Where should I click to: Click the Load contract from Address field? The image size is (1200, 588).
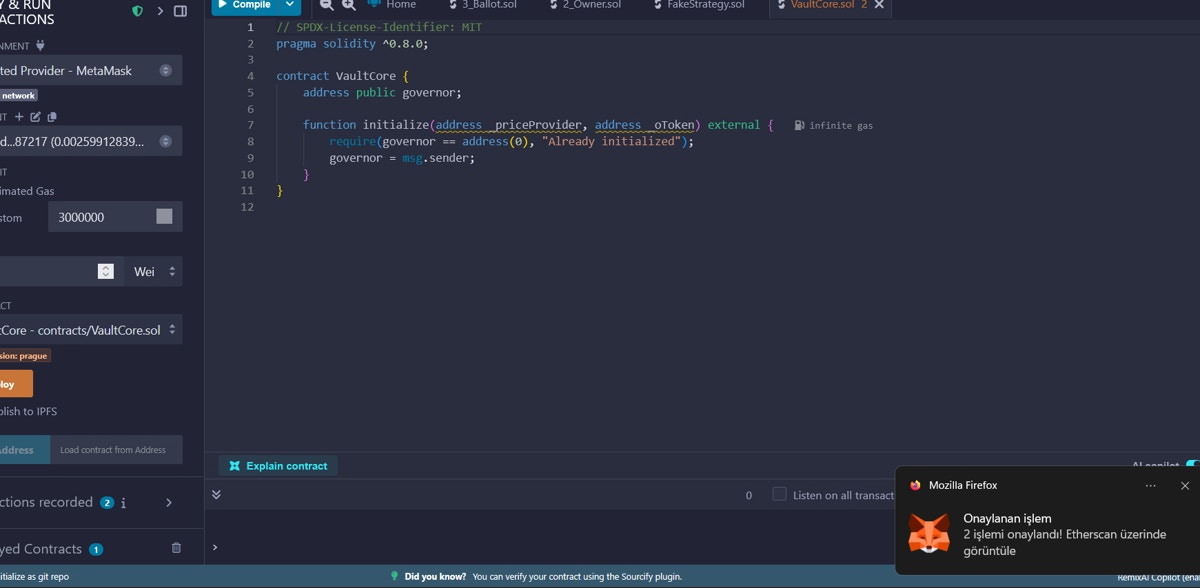point(112,450)
